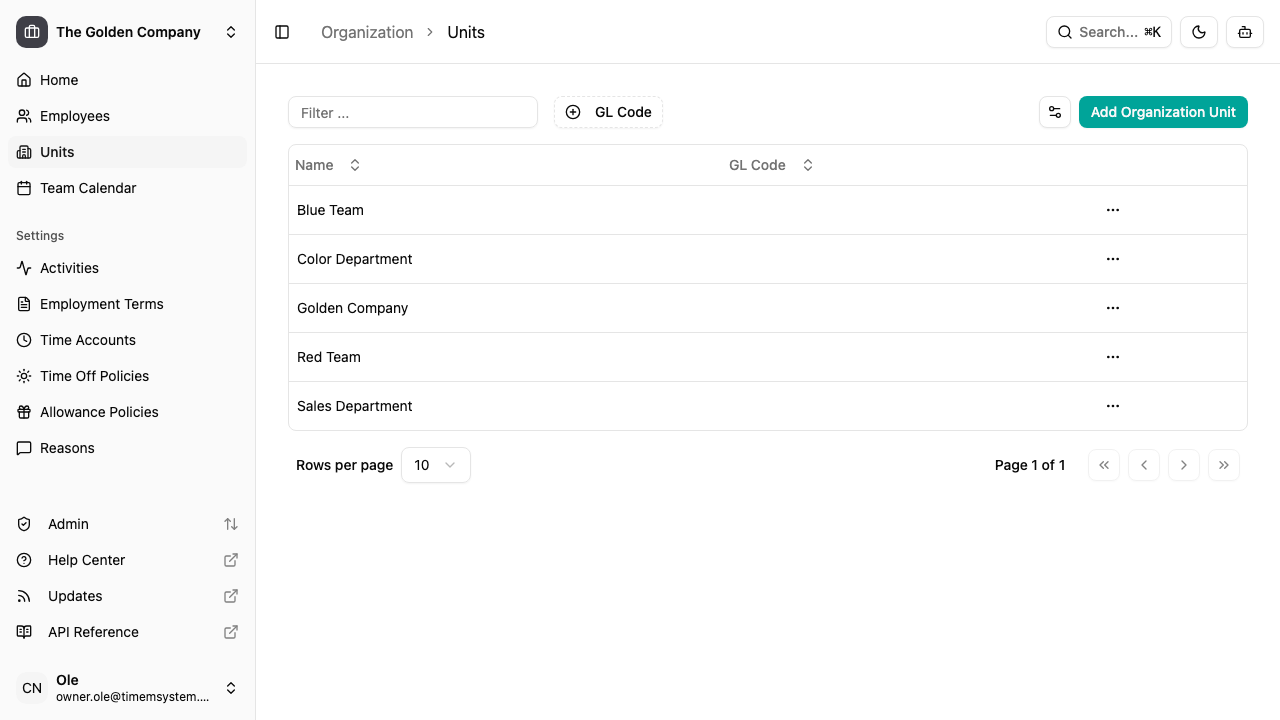The height and width of the screenshot is (720, 1280).
Task: Open the Search box
Action: [x=1108, y=32]
